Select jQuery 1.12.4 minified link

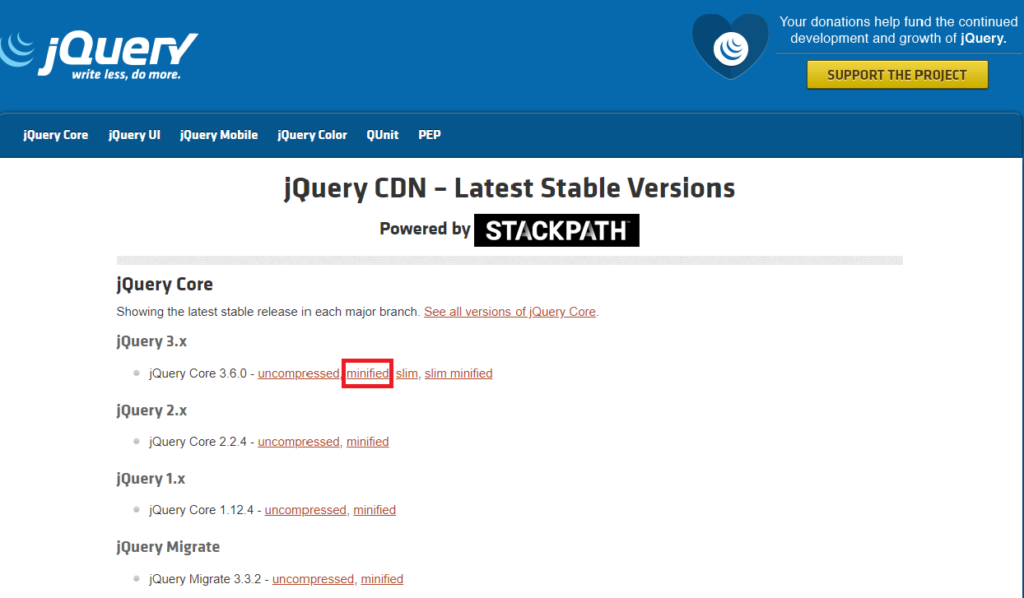point(374,510)
